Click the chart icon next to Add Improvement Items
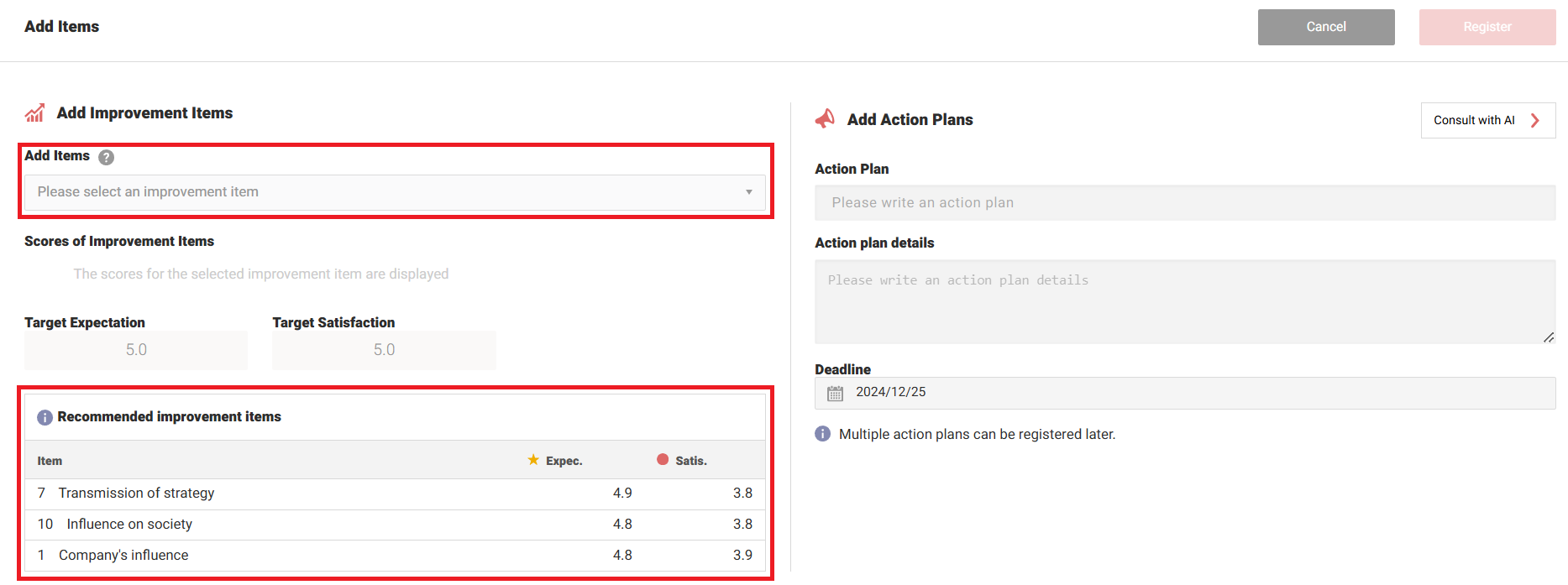The height and width of the screenshot is (585, 1568). coord(34,112)
